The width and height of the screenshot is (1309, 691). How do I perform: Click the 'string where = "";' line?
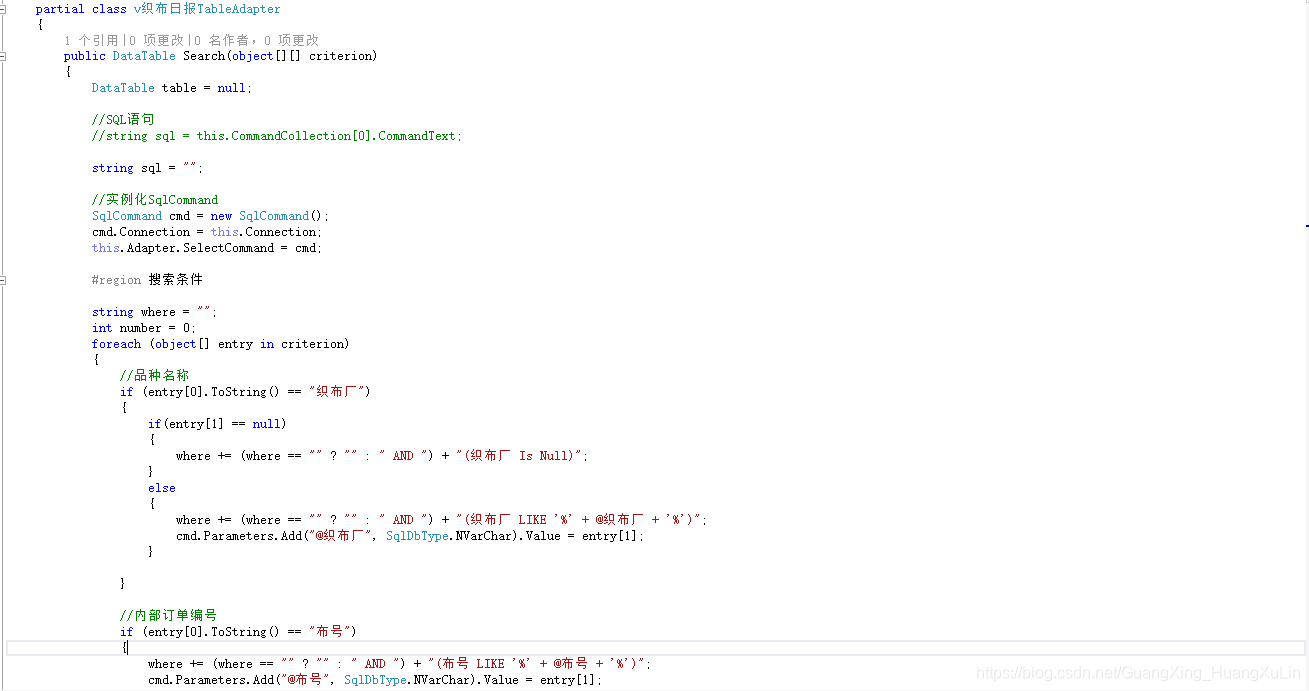point(154,312)
